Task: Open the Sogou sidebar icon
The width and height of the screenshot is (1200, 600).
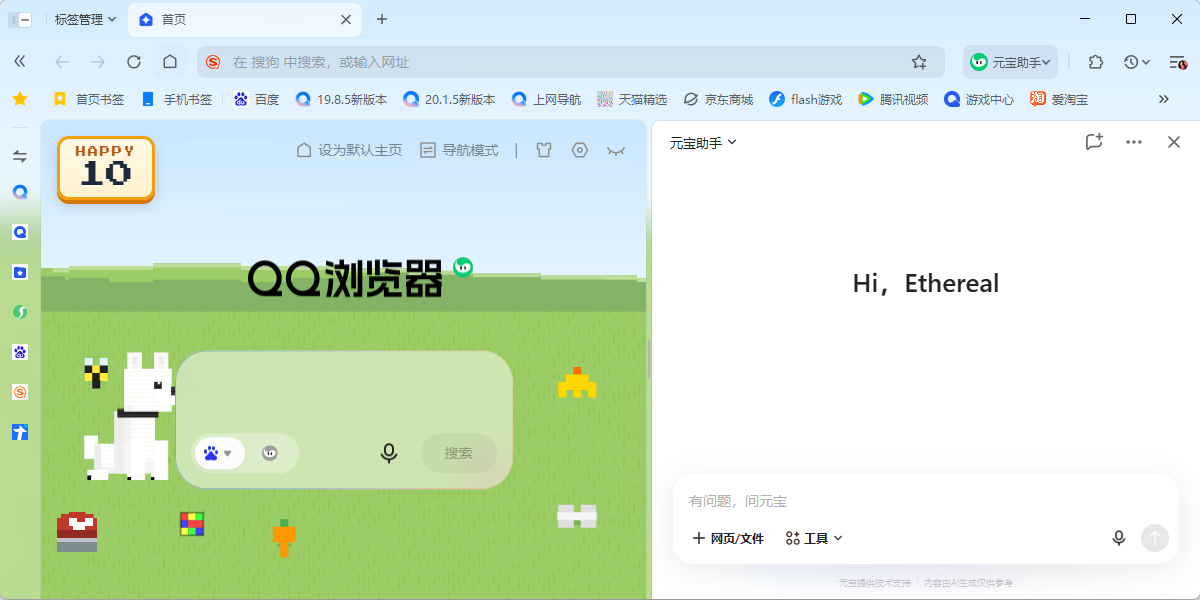Action: pos(20,392)
